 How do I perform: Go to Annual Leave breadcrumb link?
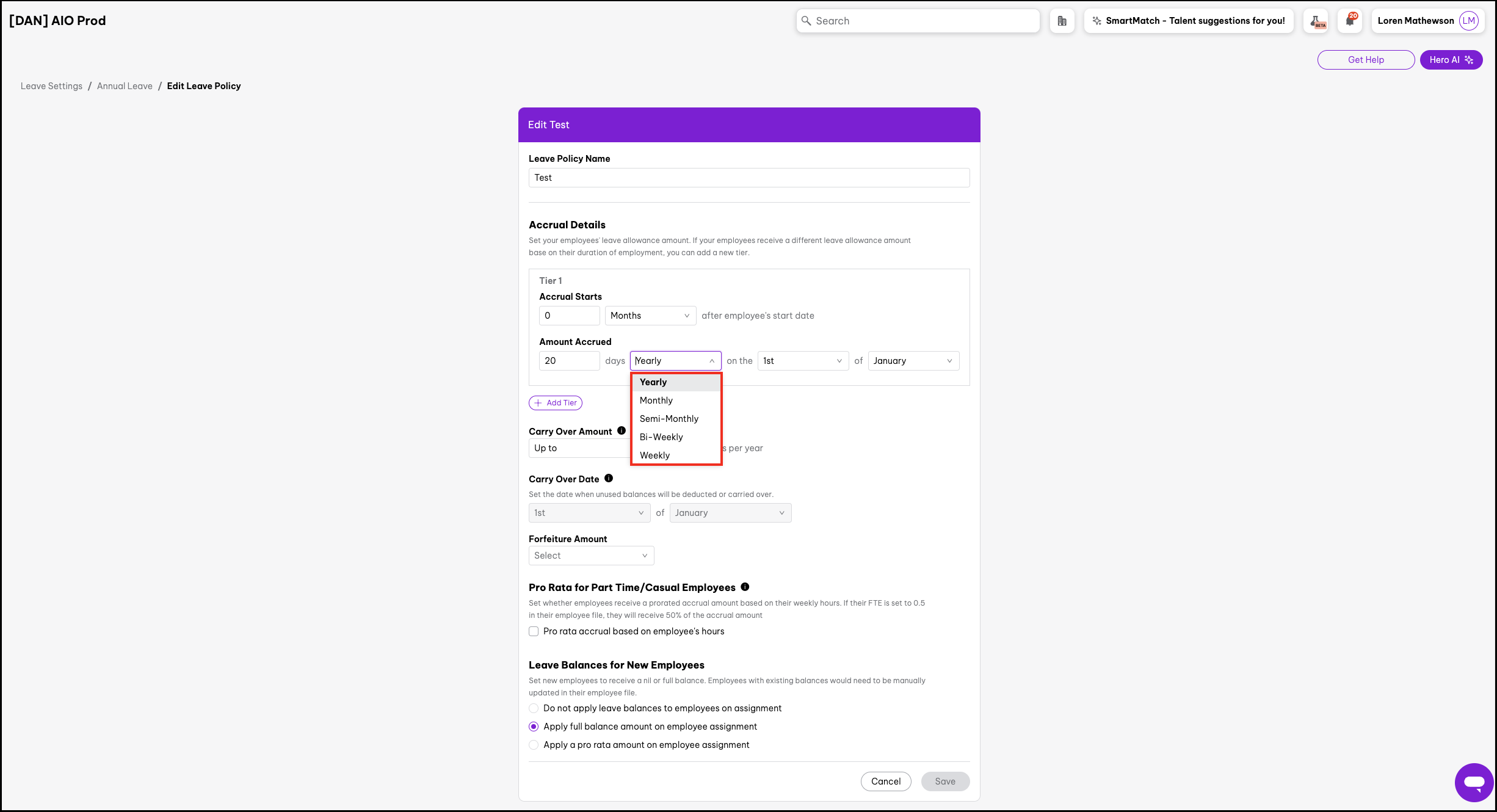tap(125, 86)
